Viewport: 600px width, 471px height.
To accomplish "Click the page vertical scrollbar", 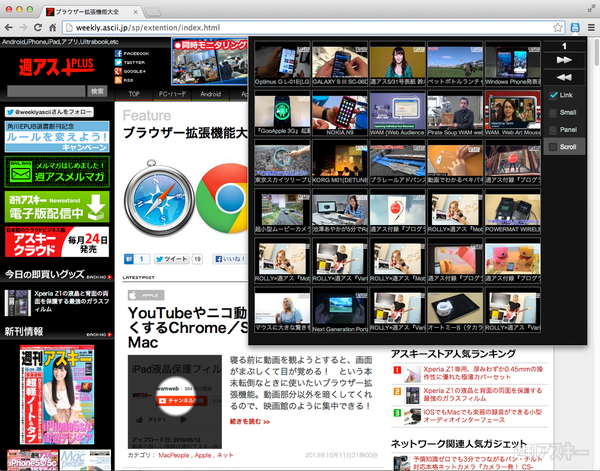I will [x=596, y=52].
